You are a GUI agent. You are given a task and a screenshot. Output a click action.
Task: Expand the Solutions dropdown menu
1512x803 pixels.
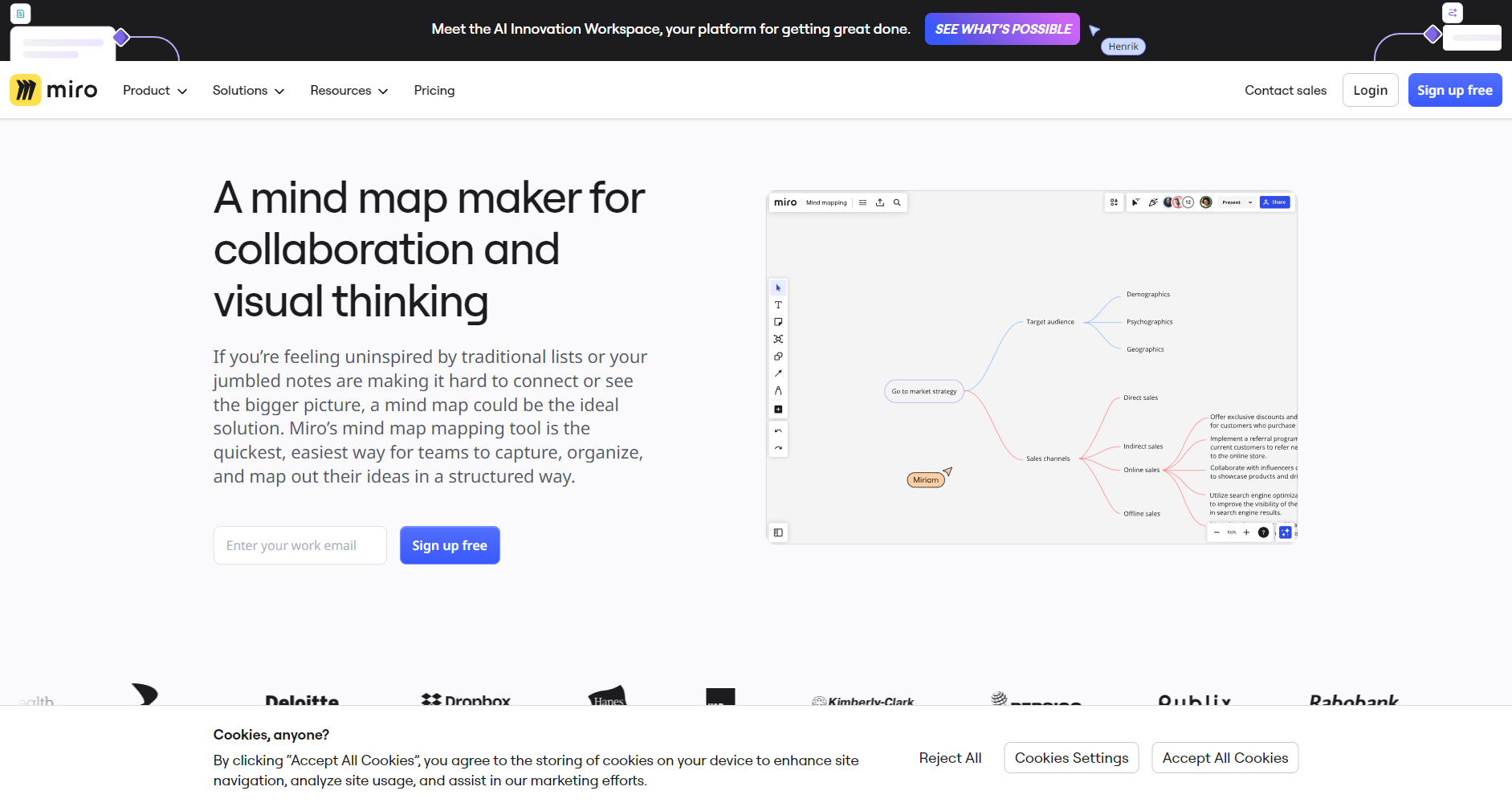coord(248,91)
